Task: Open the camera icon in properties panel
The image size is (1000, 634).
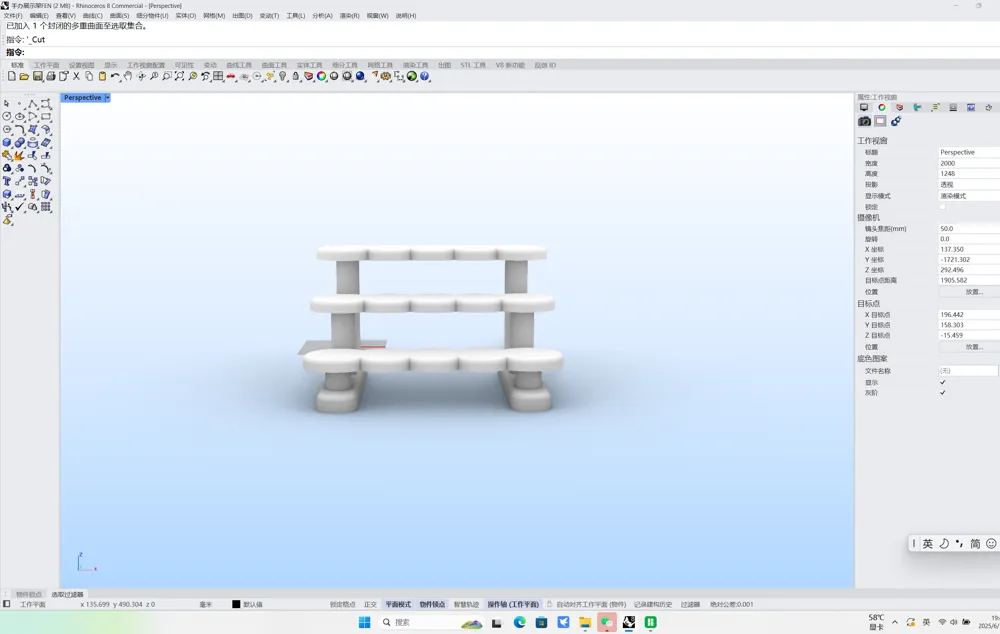Action: [x=864, y=121]
